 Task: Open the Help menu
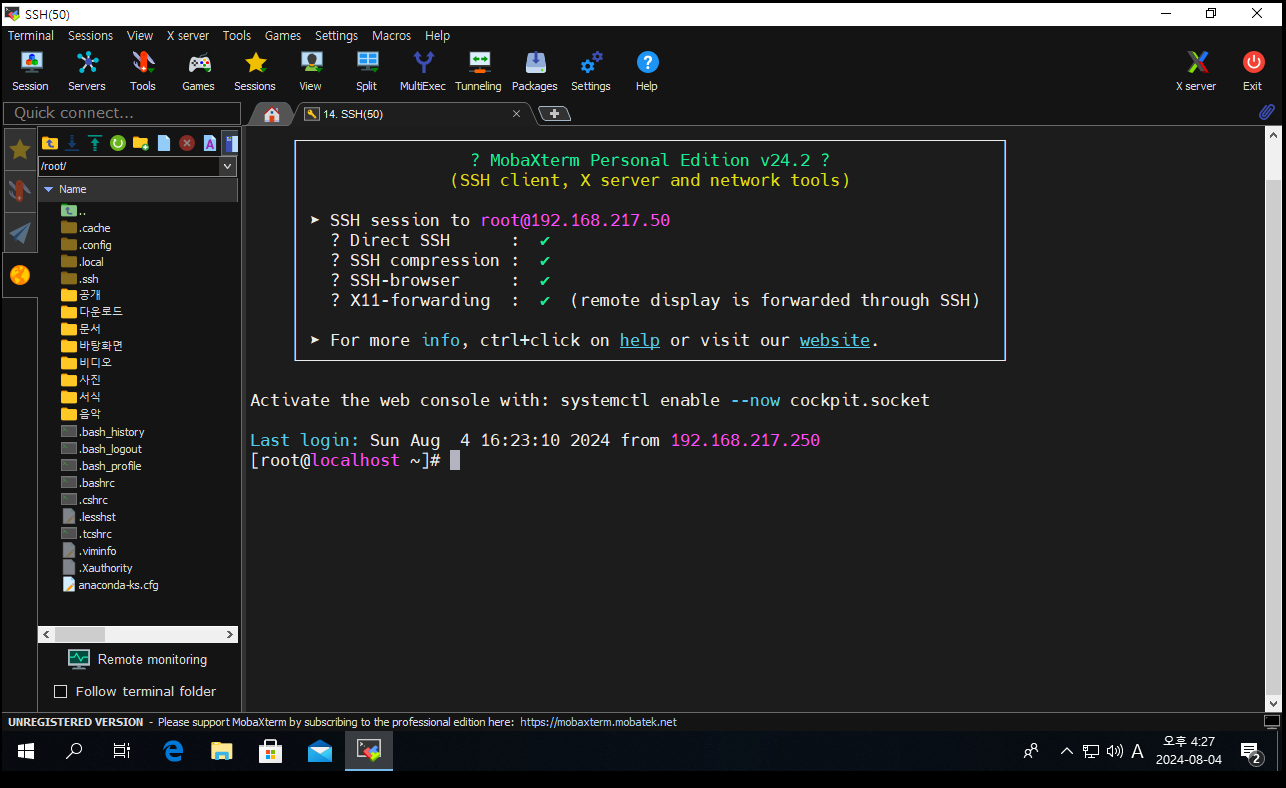(x=437, y=35)
